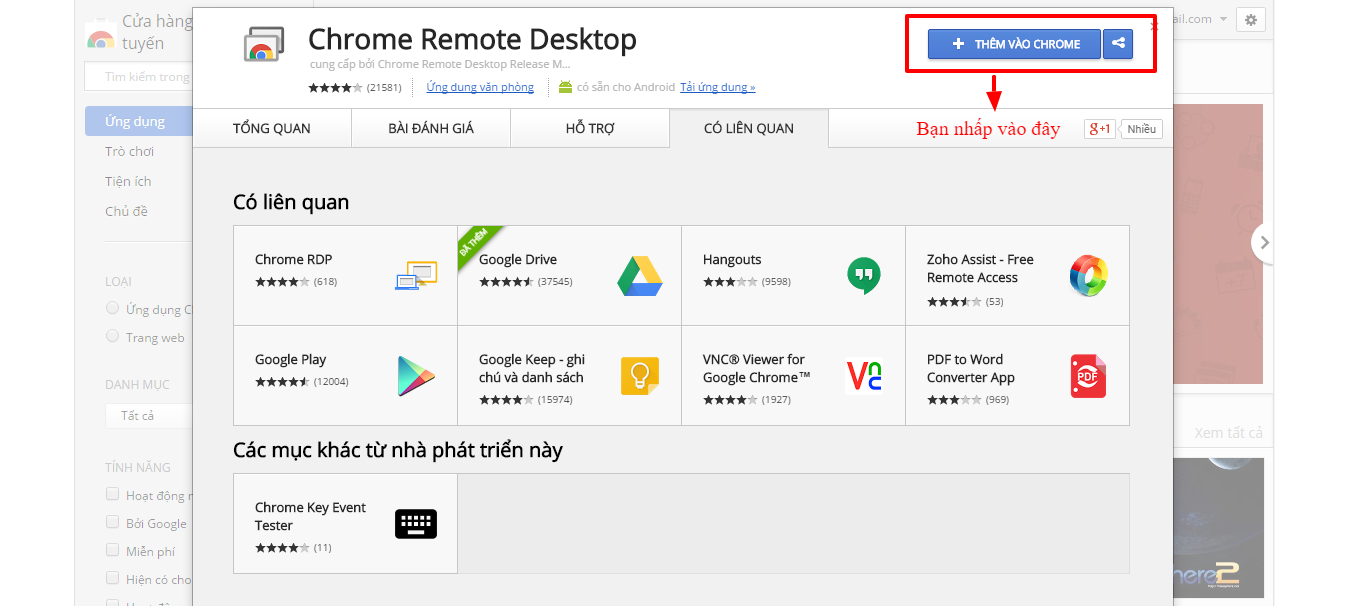
Task: Click the Chrome Remote Desktop star rating
Action: point(336,87)
